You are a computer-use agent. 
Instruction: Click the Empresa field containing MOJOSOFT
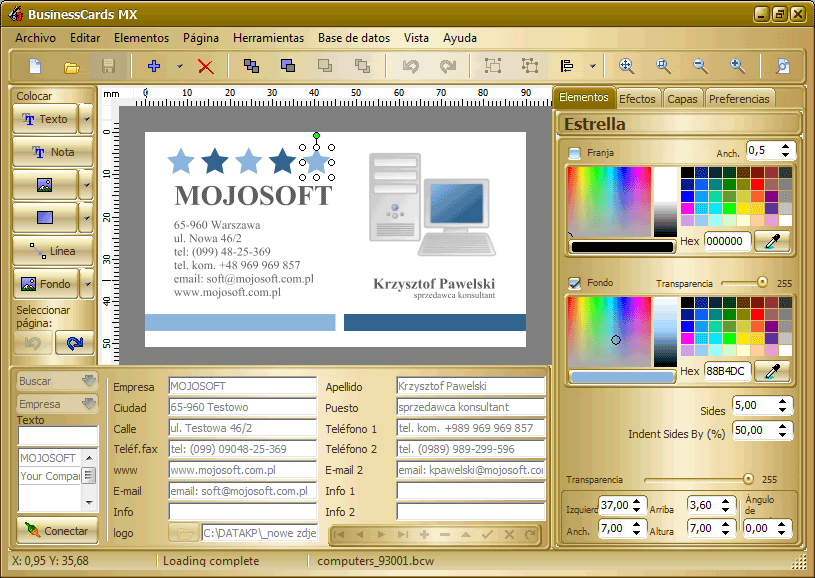pyautogui.click(x=242, y=386)
